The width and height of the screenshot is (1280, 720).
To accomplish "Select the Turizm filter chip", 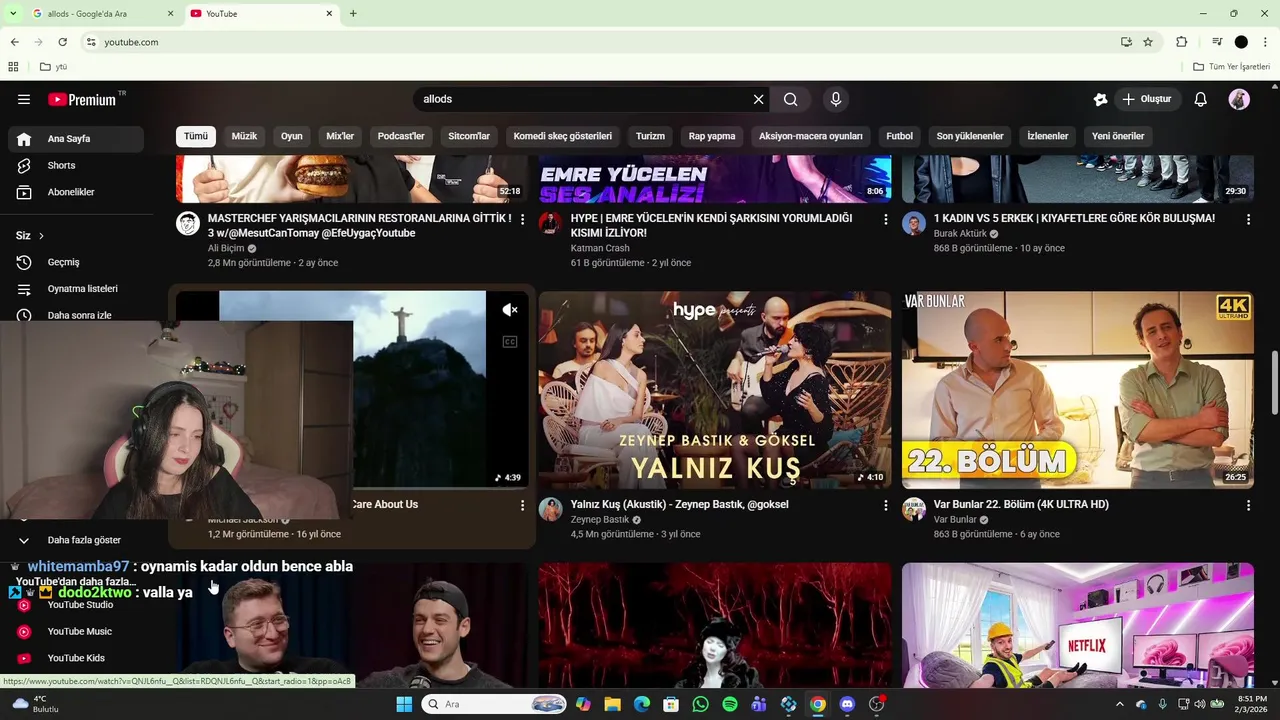I will [650, 136].
